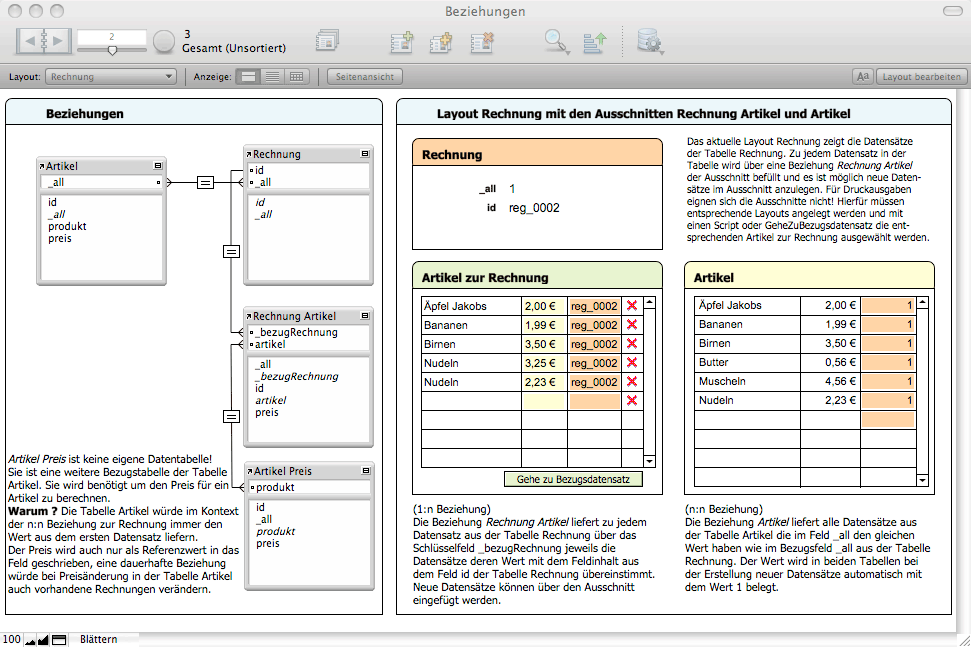Click the delete record toolbar icon
The height and width of the screenshot is (647, 971).
(x=482, y=42)
